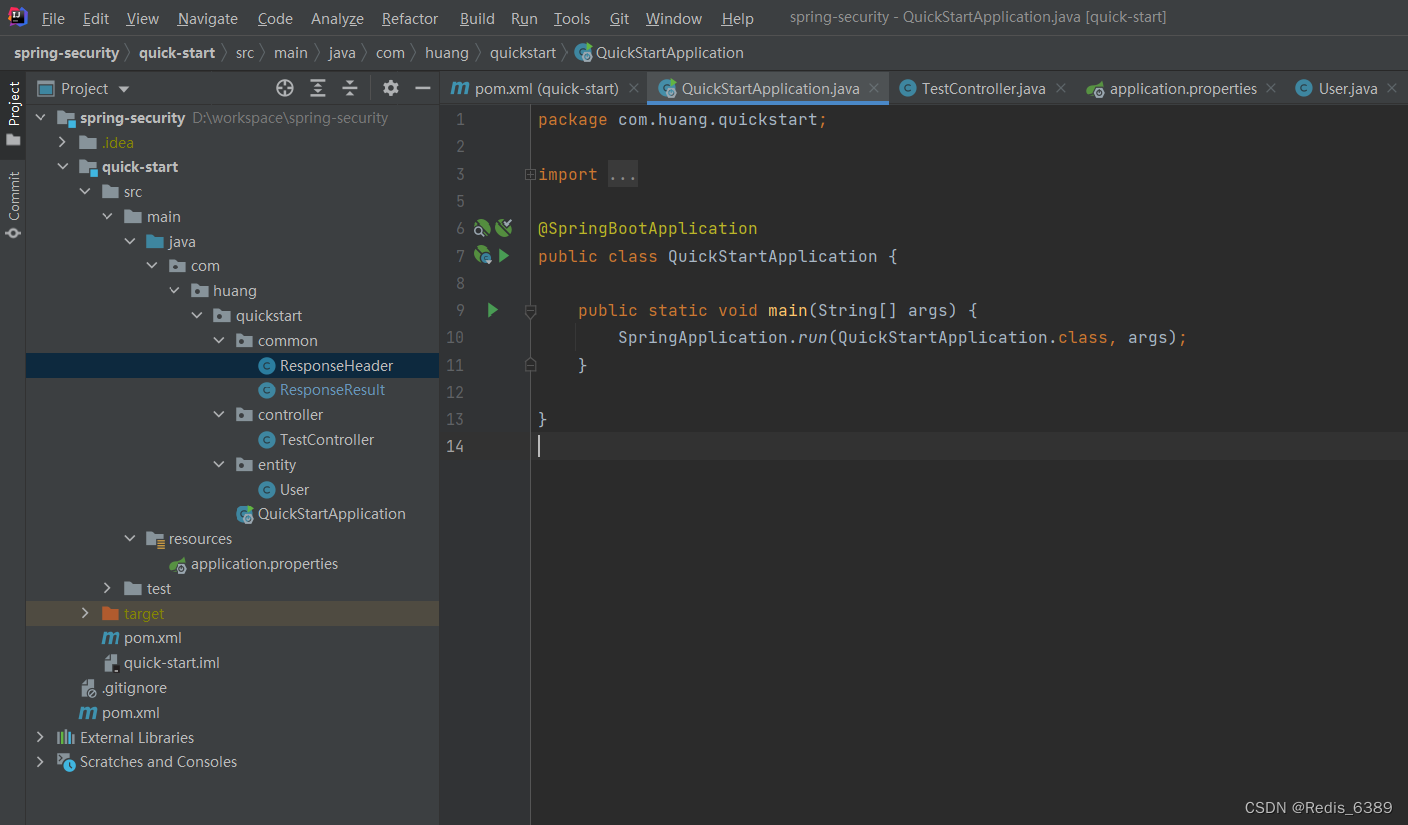1408x825 pixels.
Task: Select User class in project tree
Action: click(x=294, y=490)
